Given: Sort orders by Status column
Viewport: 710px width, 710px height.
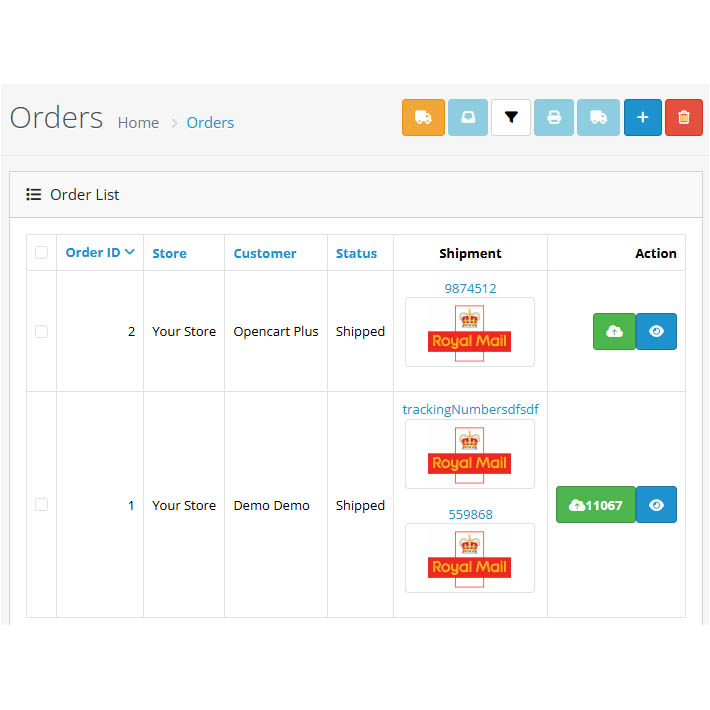Looking at the screenshot, I should 356,253.
